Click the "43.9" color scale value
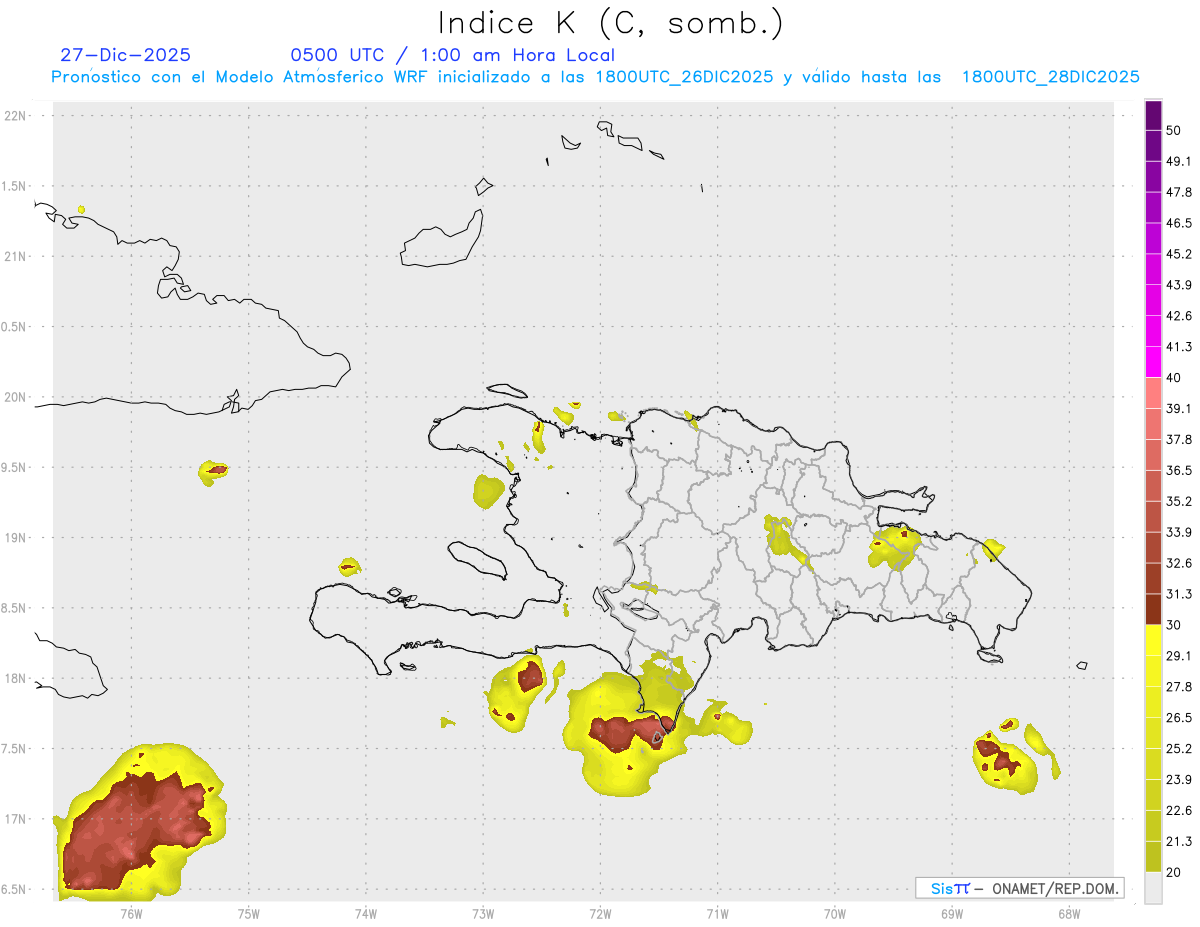This screenshot has height=927, width=1200. pos(1179,285)
